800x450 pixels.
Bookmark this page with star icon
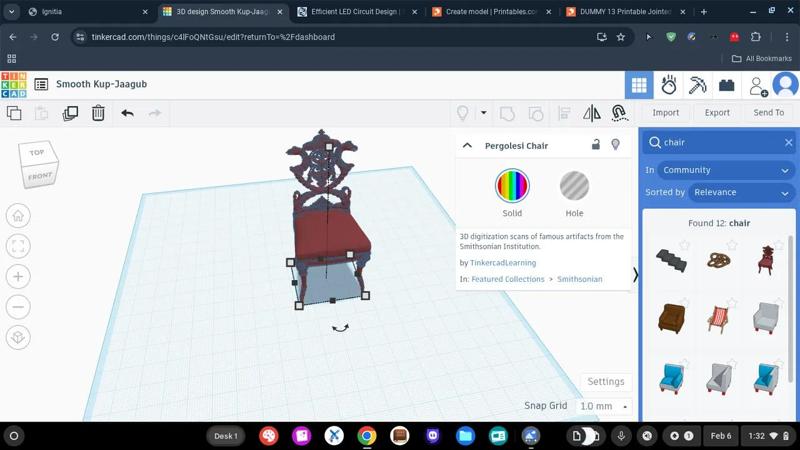620,37
